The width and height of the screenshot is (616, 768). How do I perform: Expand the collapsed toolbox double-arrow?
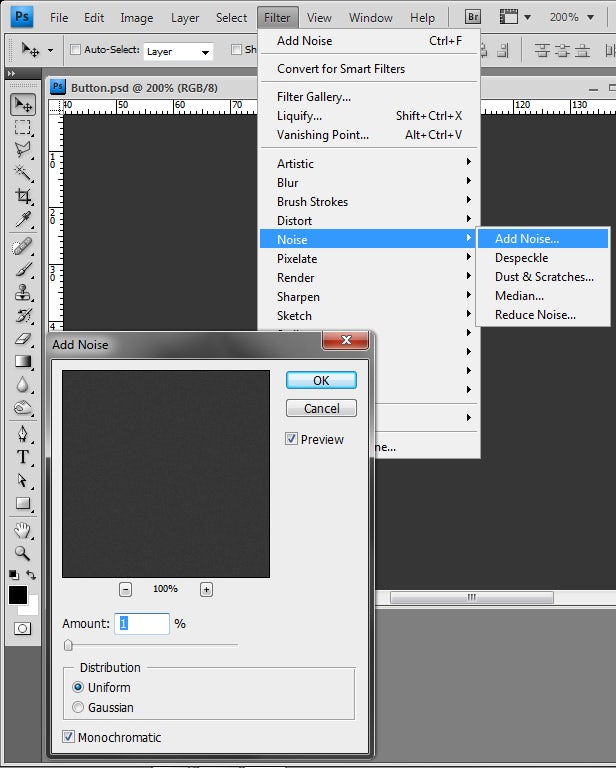12,73
